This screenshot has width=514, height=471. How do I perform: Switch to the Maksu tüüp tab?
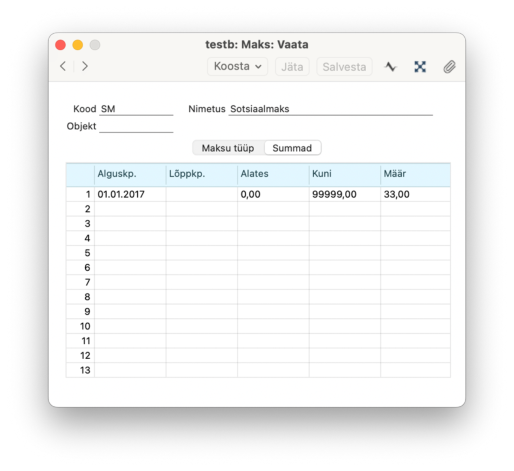(228, 148)
